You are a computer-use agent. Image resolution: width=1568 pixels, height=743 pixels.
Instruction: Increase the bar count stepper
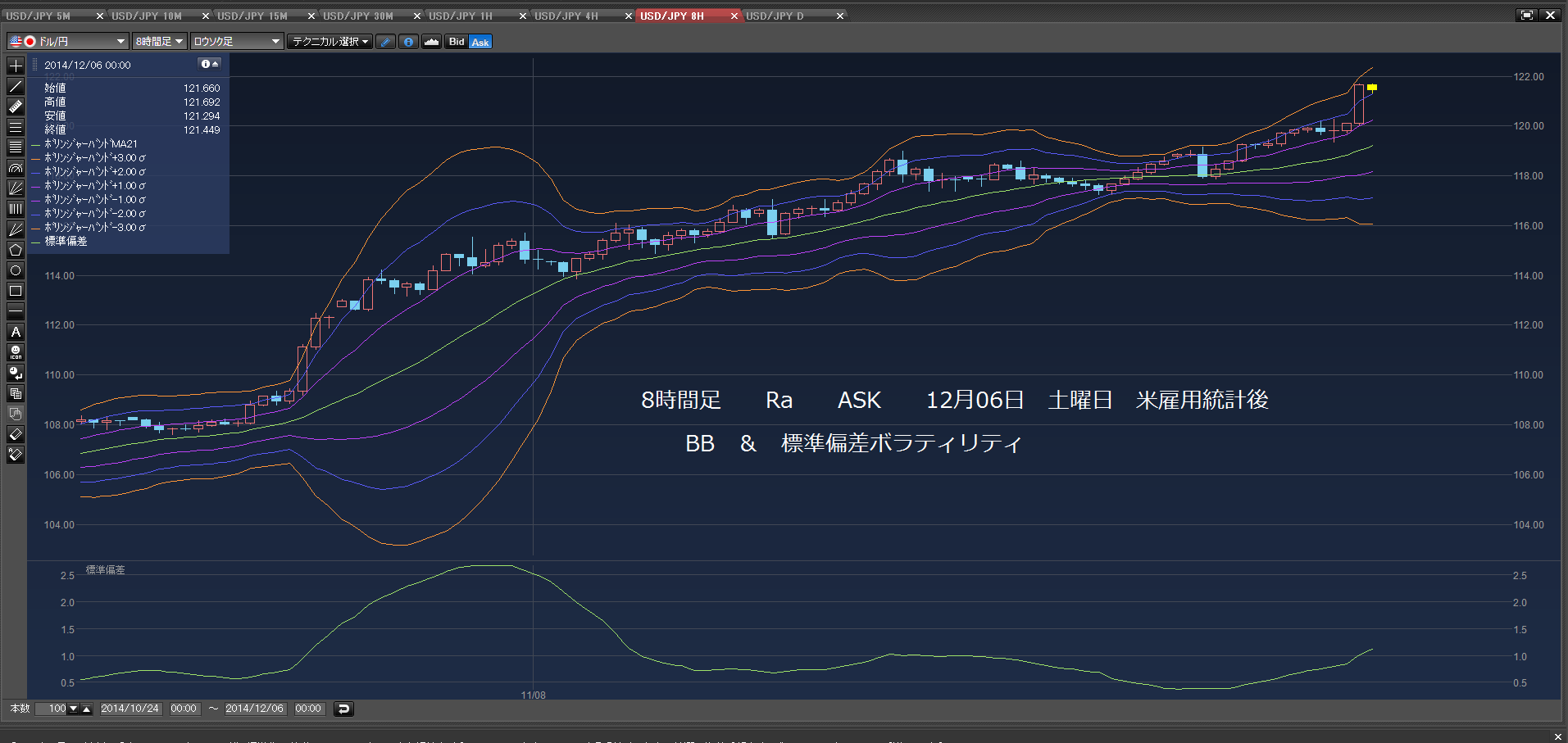tap(87, 709)
